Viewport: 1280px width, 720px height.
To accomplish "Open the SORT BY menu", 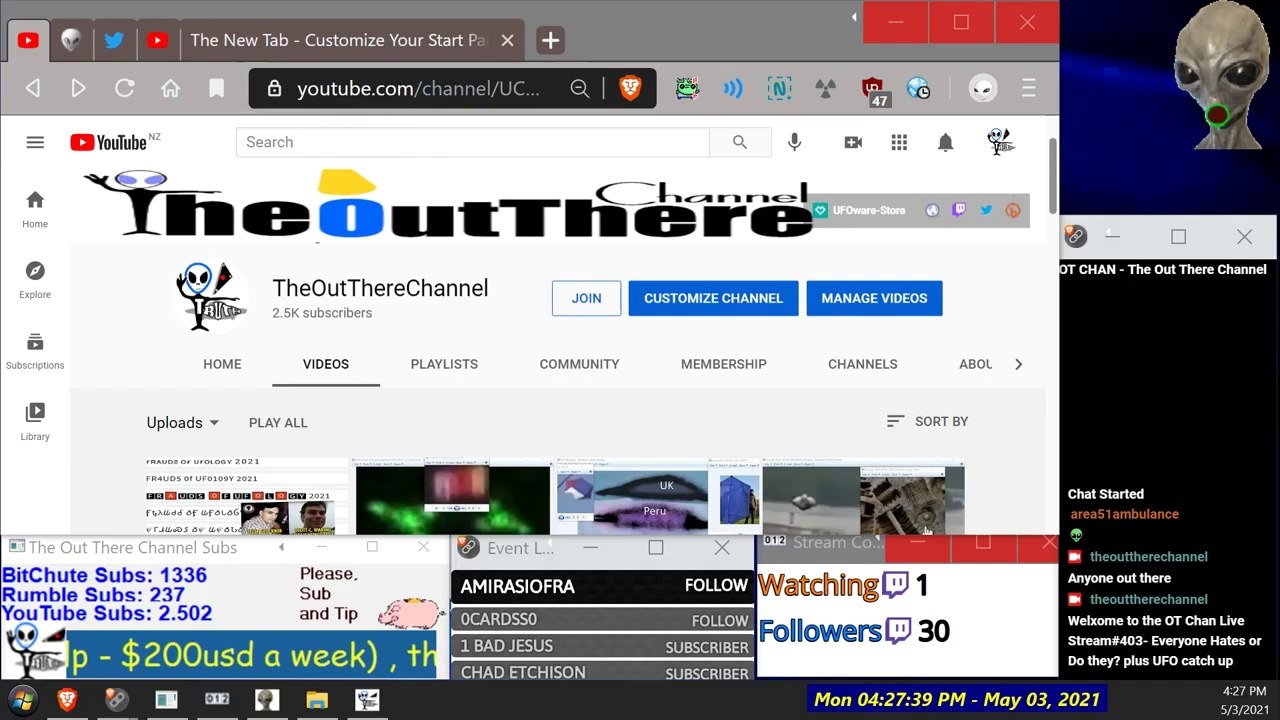I will coord(927,421).
